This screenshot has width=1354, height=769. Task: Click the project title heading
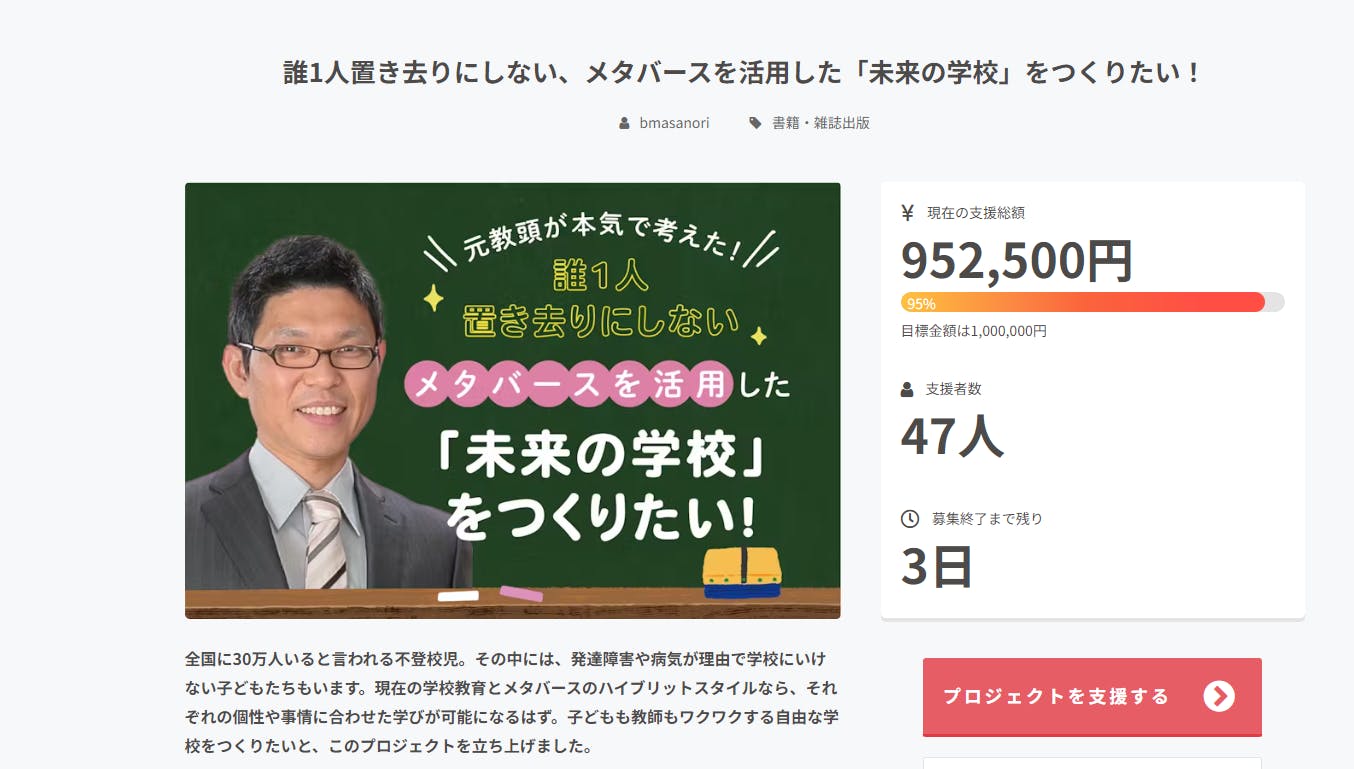pos(742,73)
